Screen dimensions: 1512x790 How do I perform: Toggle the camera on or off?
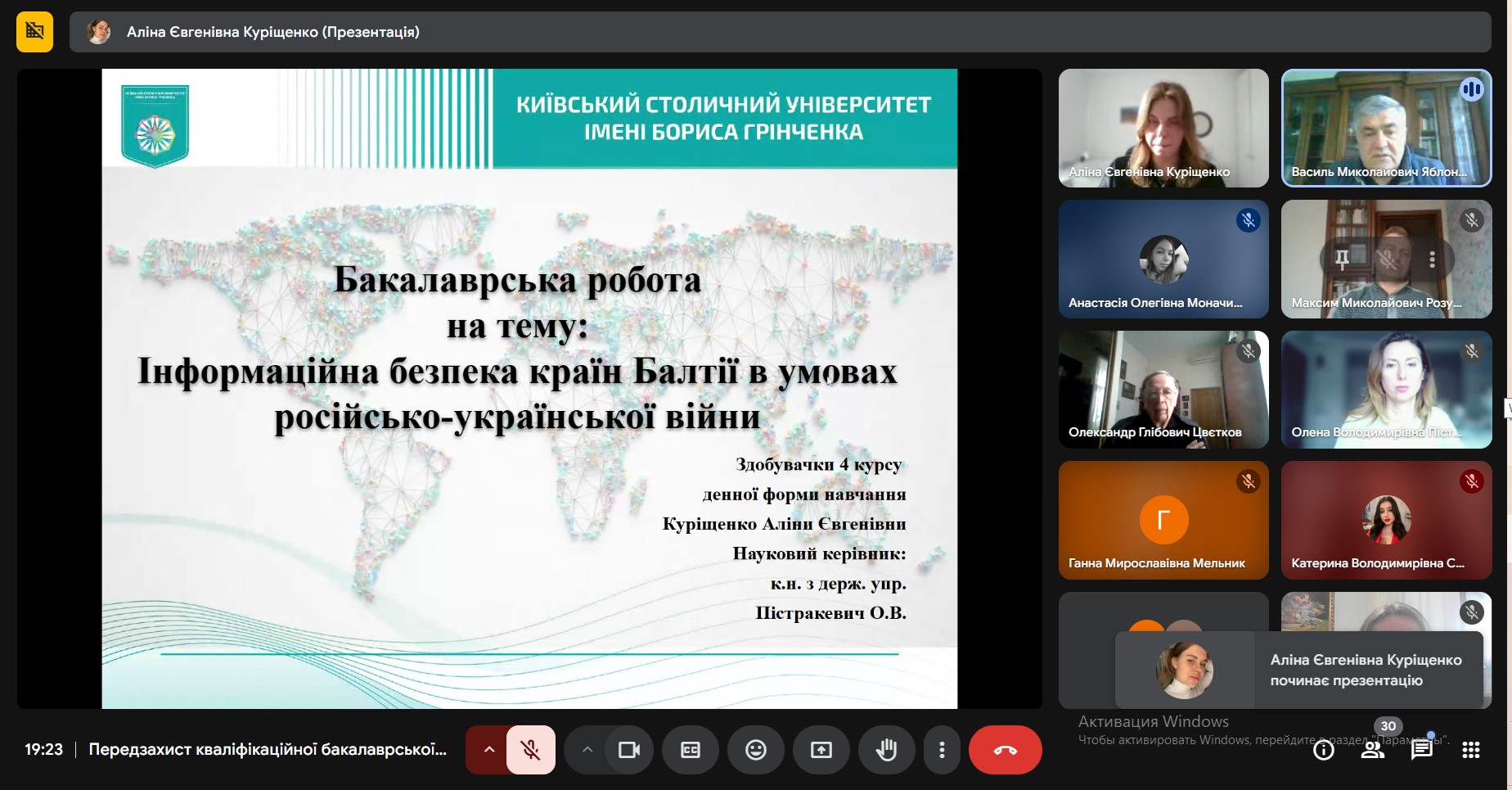[628, 750]
